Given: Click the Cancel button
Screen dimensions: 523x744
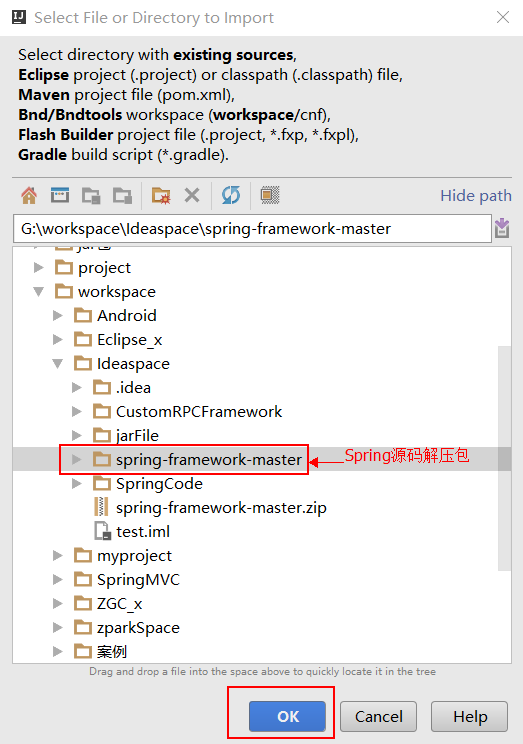Looking at the screenshot, I should (x=378, y=716).
